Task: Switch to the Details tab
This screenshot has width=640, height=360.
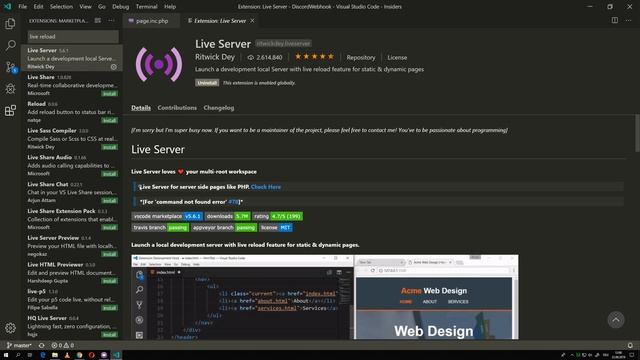Action: pyautogui.click(x=141, y=108)
